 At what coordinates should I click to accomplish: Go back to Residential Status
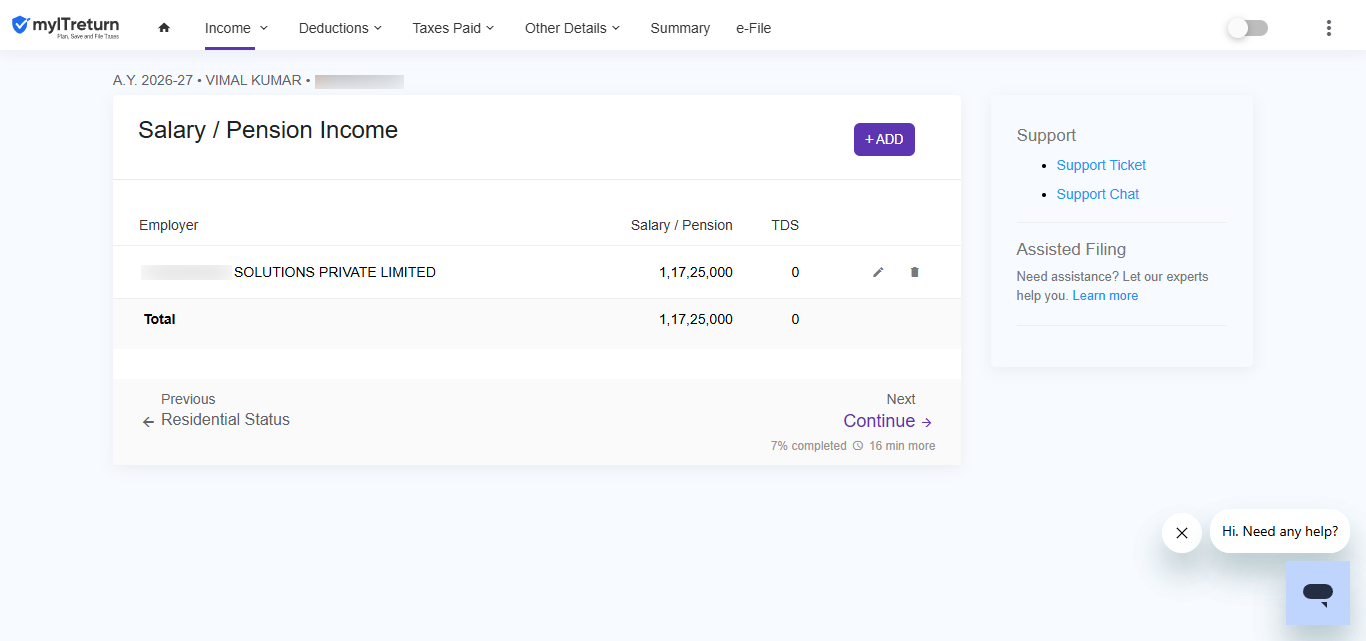(x=225, y=420)
